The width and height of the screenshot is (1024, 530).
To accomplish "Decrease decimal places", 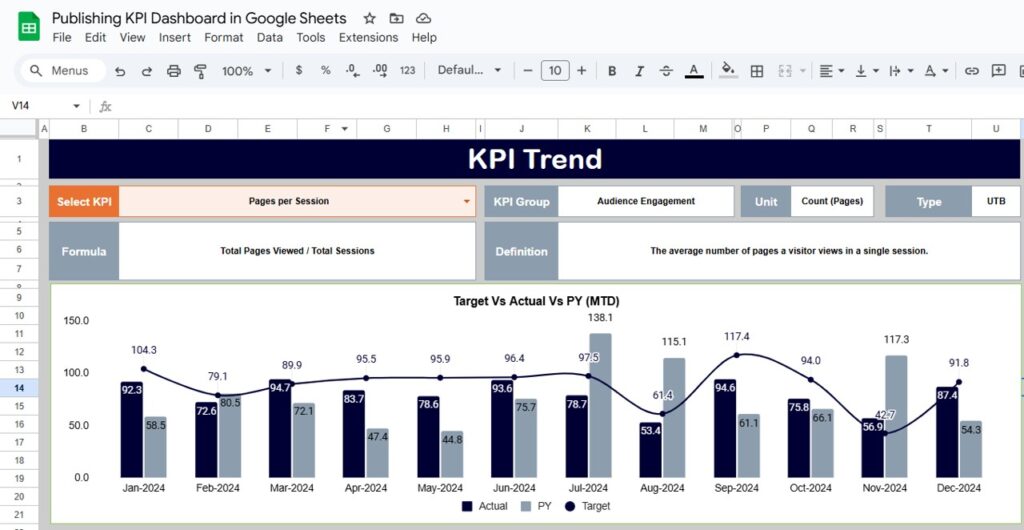I will [x=353, y=70].
